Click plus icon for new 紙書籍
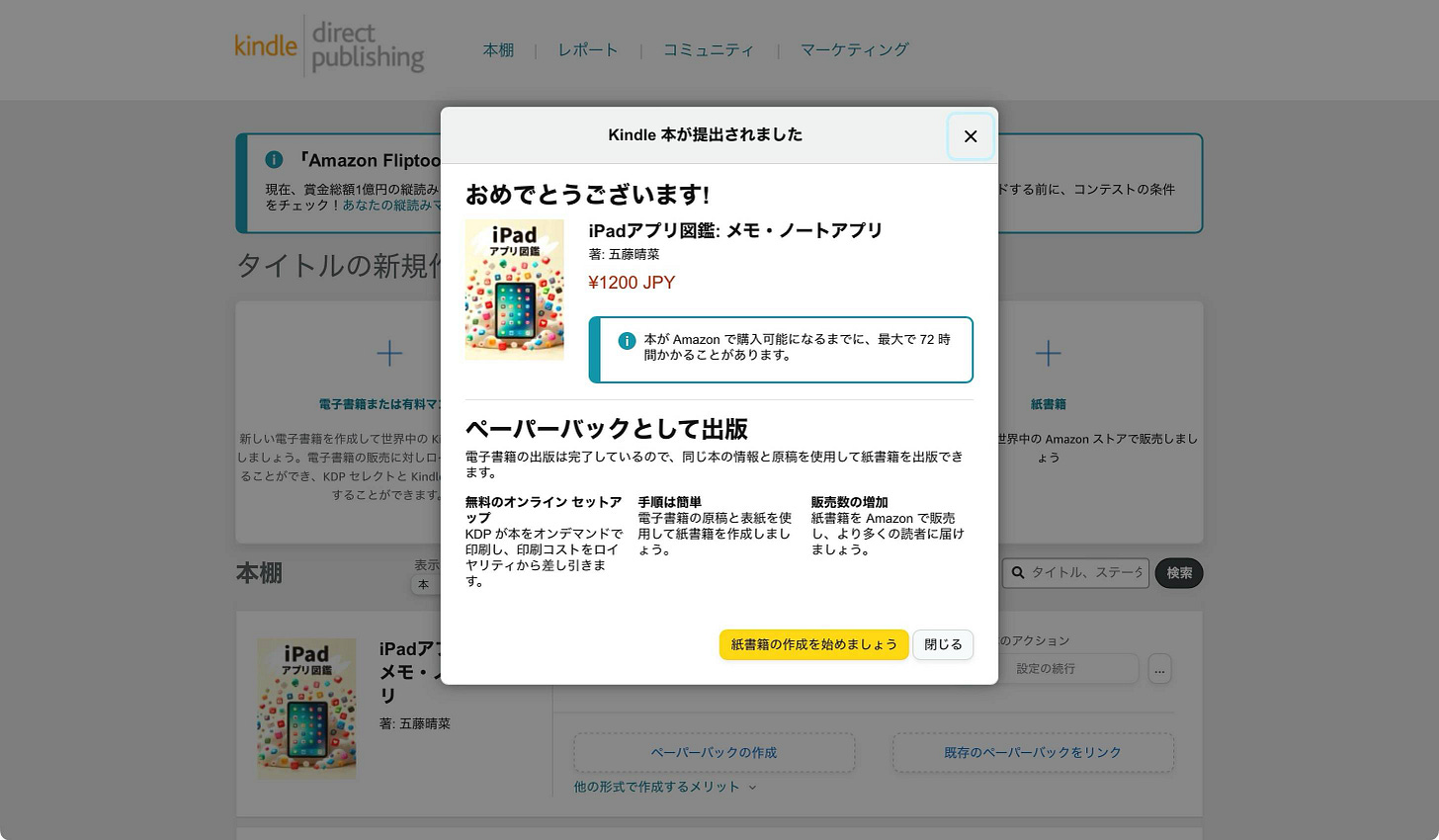The width and height of the screenshot is (1439, 840). (x=1048, y=353)
